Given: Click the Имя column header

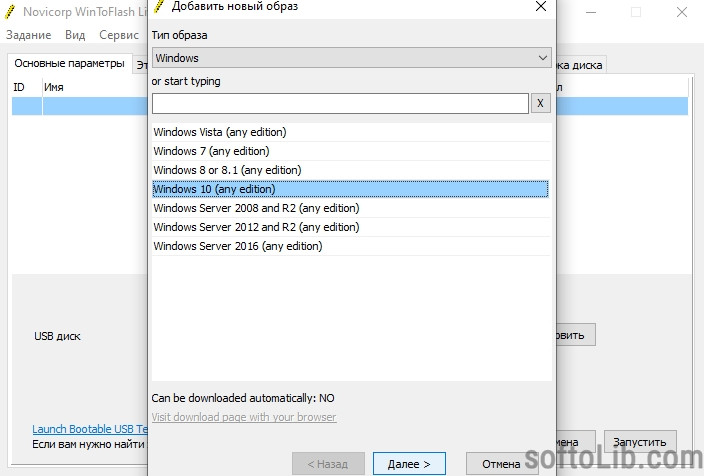Looking at the screenshot, I should click(94, 87).
